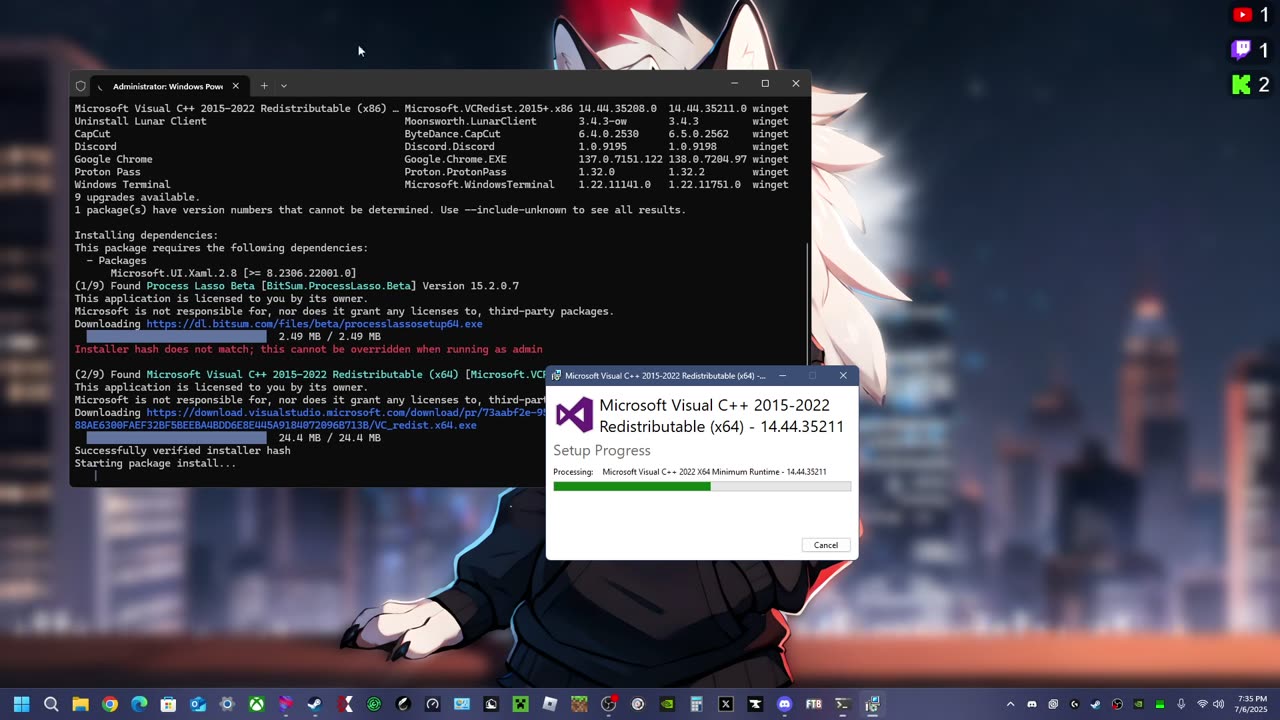
Task: Click the '9 upgrades available.' line
Action: point(137,197)
